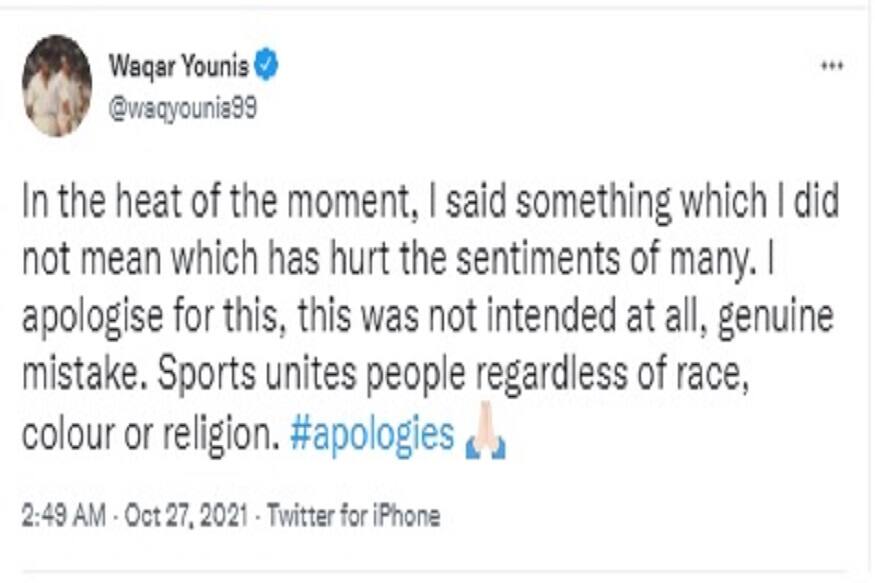Click the 2:49 AM timestamp
875x583 pixels.
[60, 516]
